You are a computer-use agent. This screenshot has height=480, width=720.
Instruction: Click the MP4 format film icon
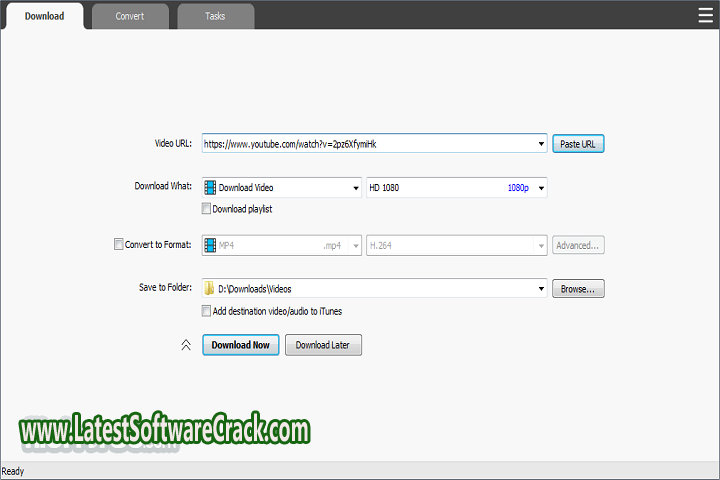[210, 245]
